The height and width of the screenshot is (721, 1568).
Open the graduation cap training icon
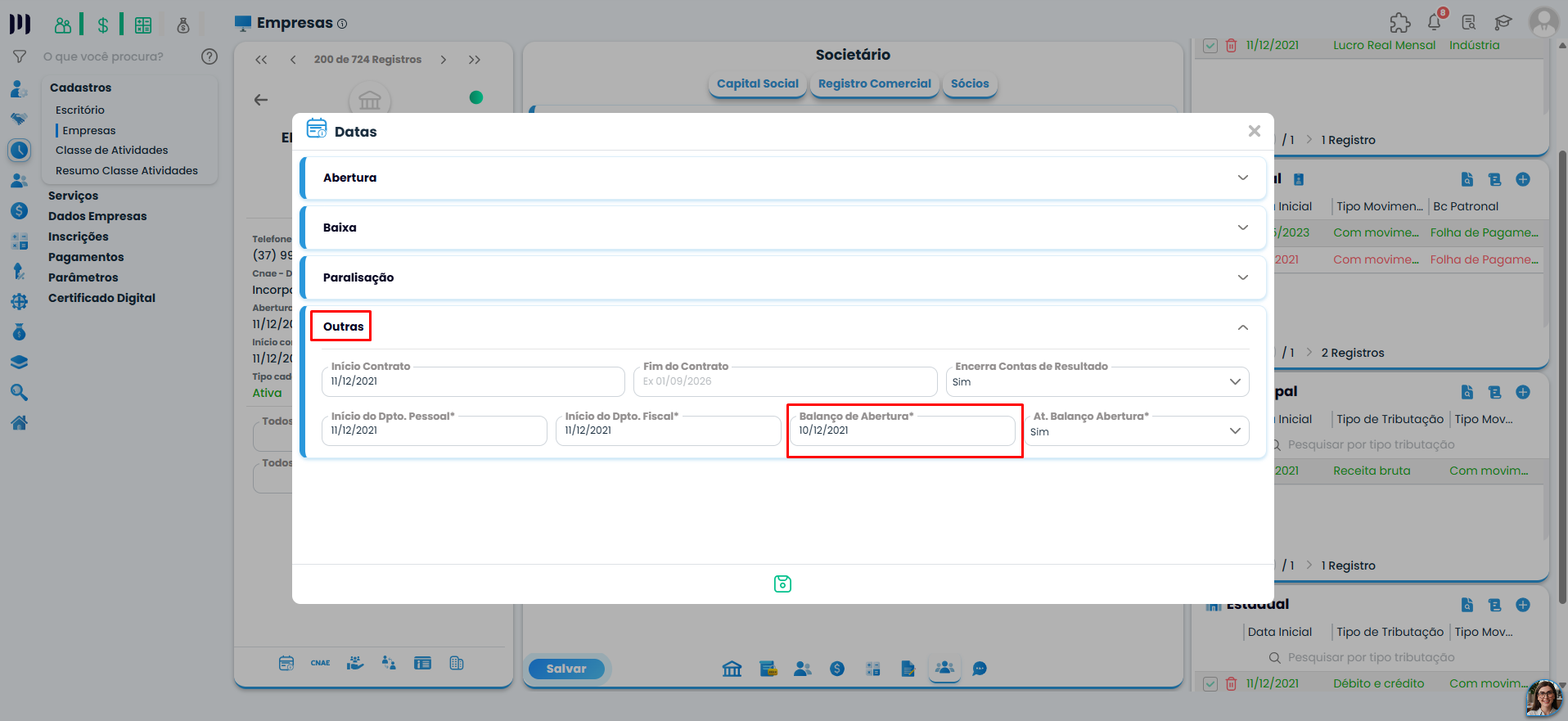pyautogui.click(x=1503, y=23)
